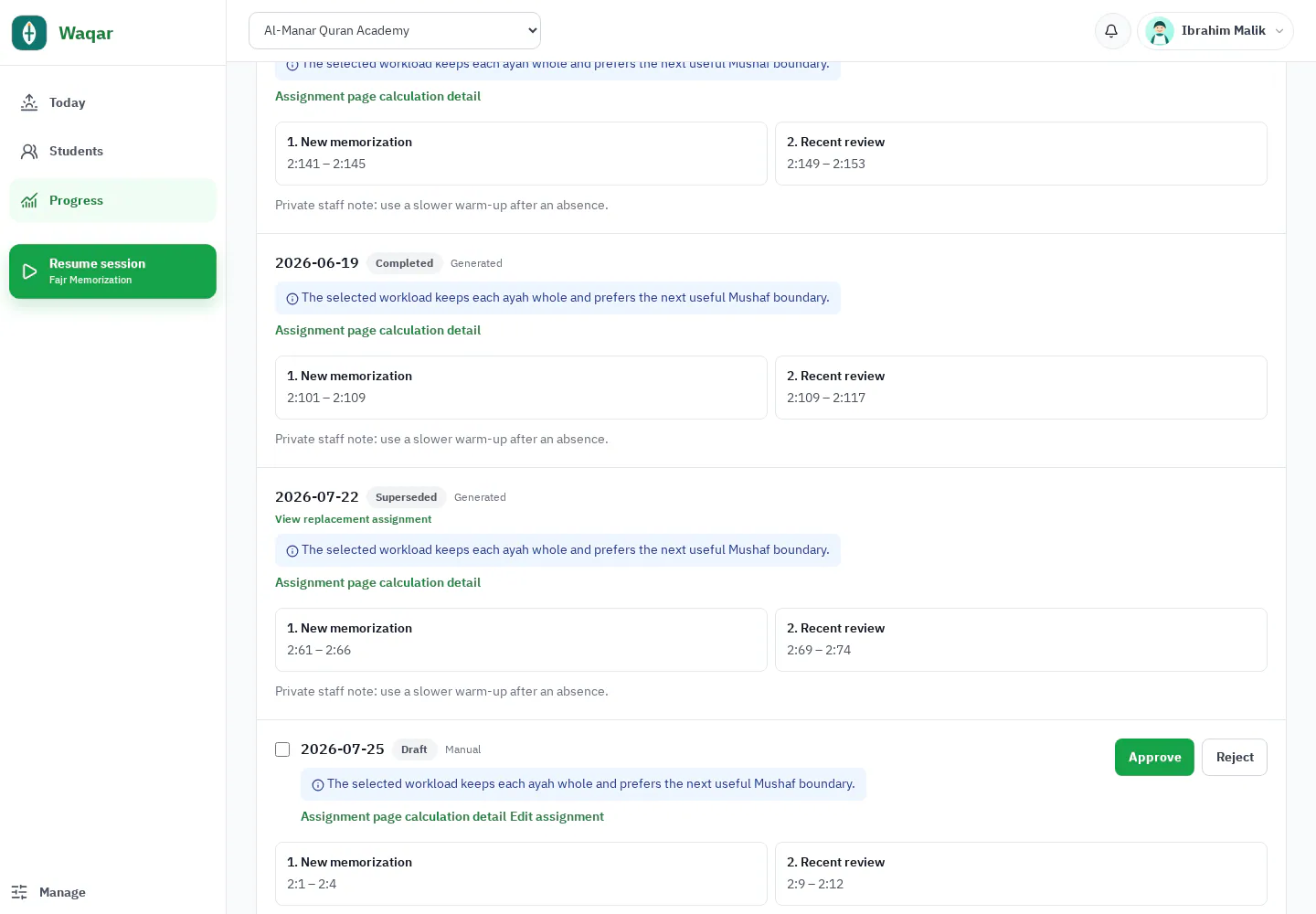Click the 2026-07-25 date heading

click(343, 749)
